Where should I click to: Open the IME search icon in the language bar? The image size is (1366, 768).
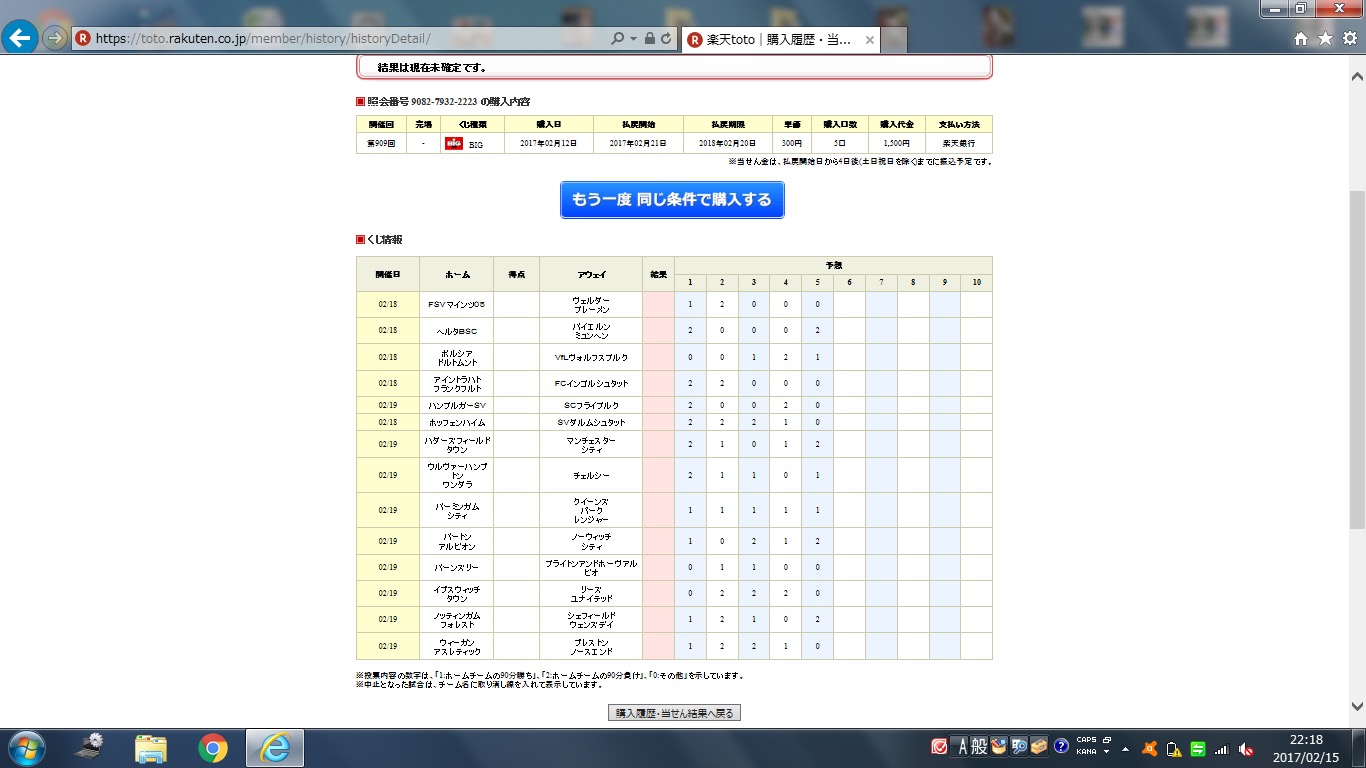pos(1019,747)
